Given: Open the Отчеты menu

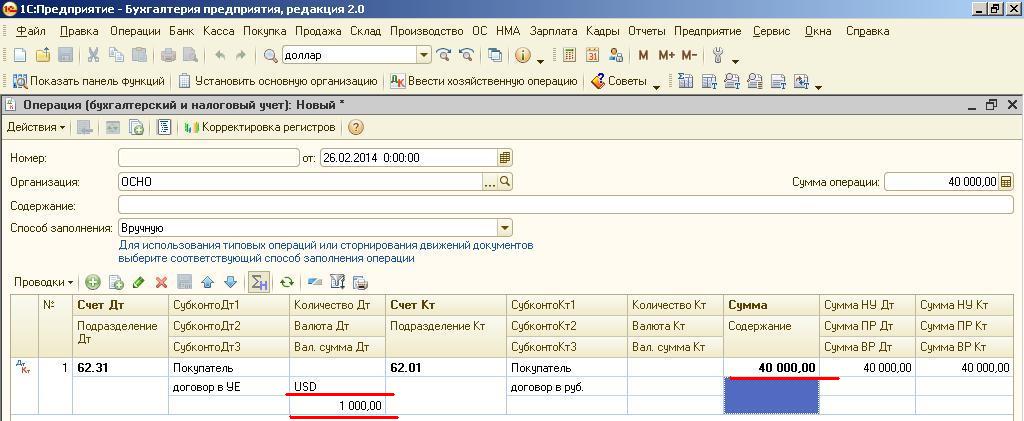Looking at the screenshot, I should [x=647, y=31].
